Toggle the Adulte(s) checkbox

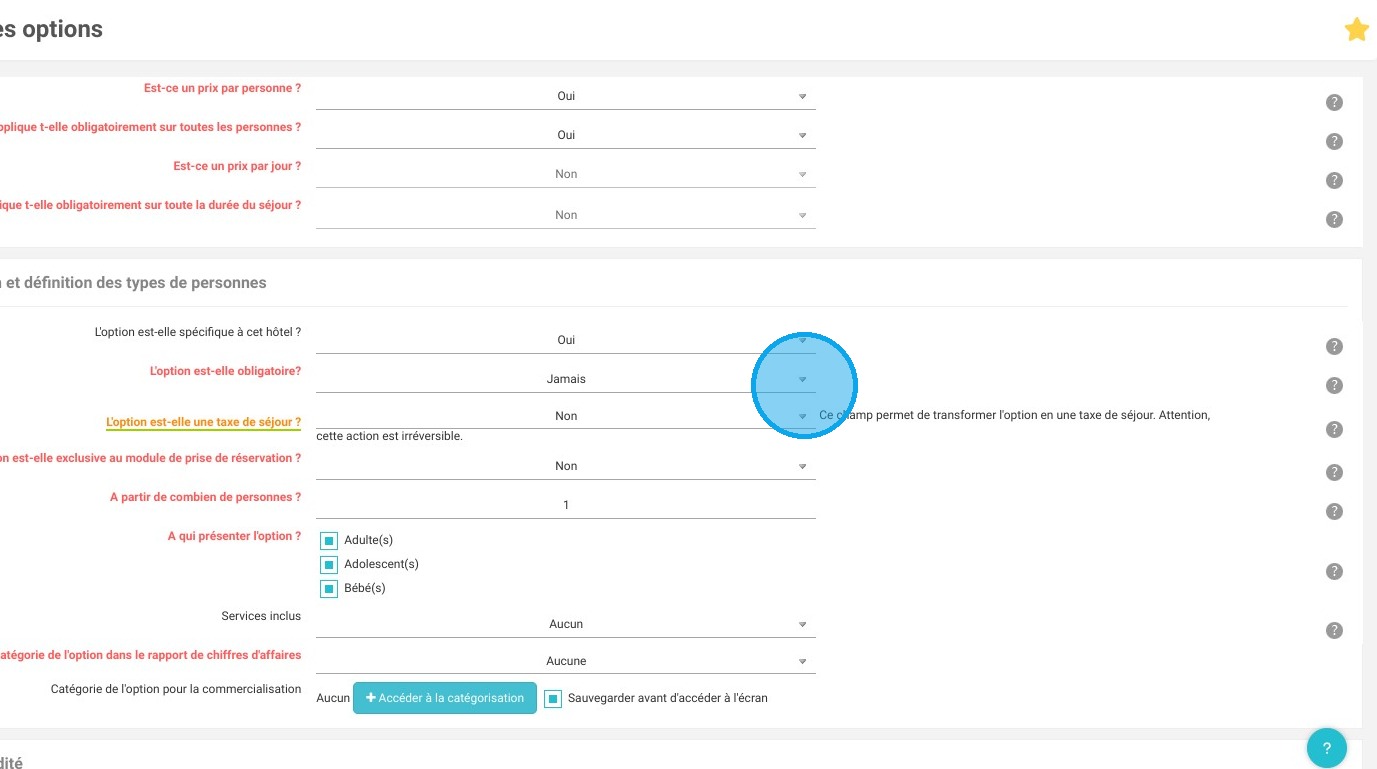pyautogui.click(x=329, y=541)
